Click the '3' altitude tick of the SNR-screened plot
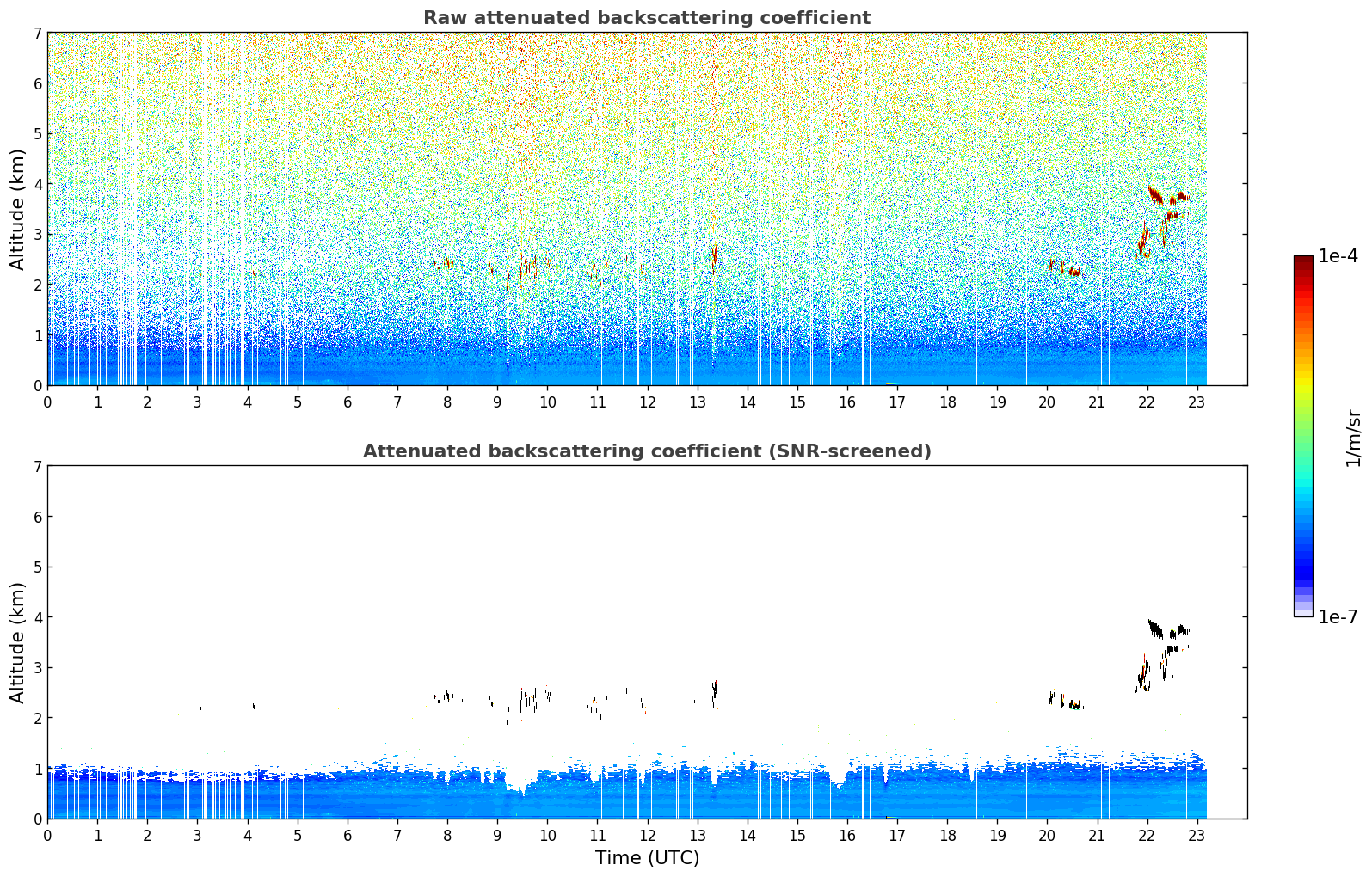The width and height of the screenshot is (1372, 877). click(37, 668)
